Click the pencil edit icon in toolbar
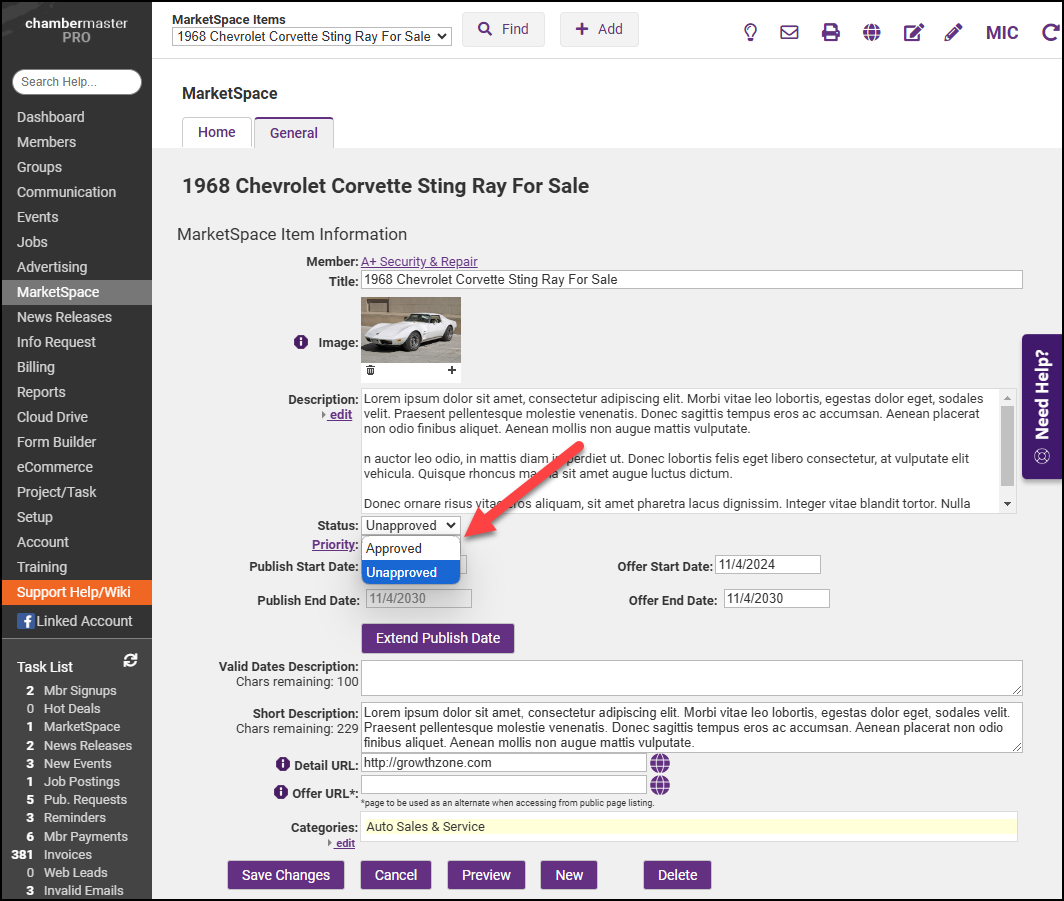The image size is (1064, 901). [x=953, y=32]
